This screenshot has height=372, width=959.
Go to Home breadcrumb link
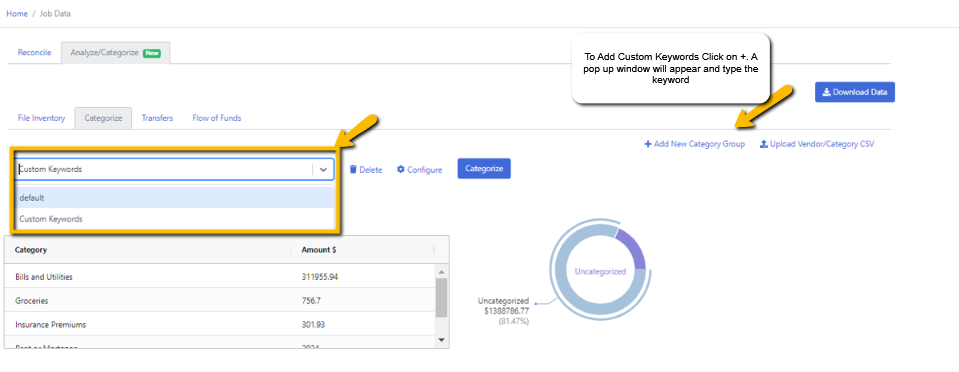pyautogui.click(x=17, y=13)
